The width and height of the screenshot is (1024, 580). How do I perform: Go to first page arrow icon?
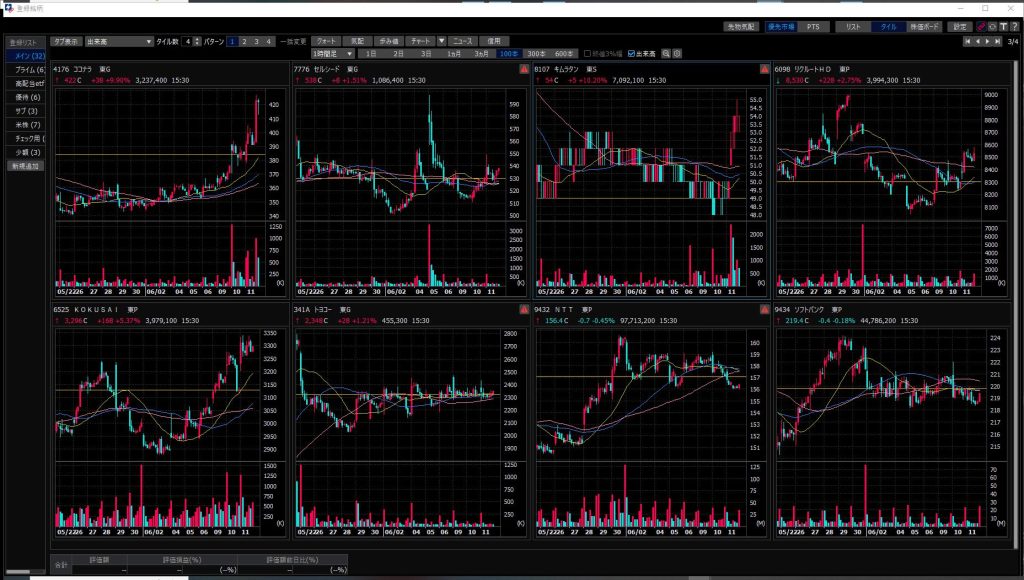[x=966, y=42]
